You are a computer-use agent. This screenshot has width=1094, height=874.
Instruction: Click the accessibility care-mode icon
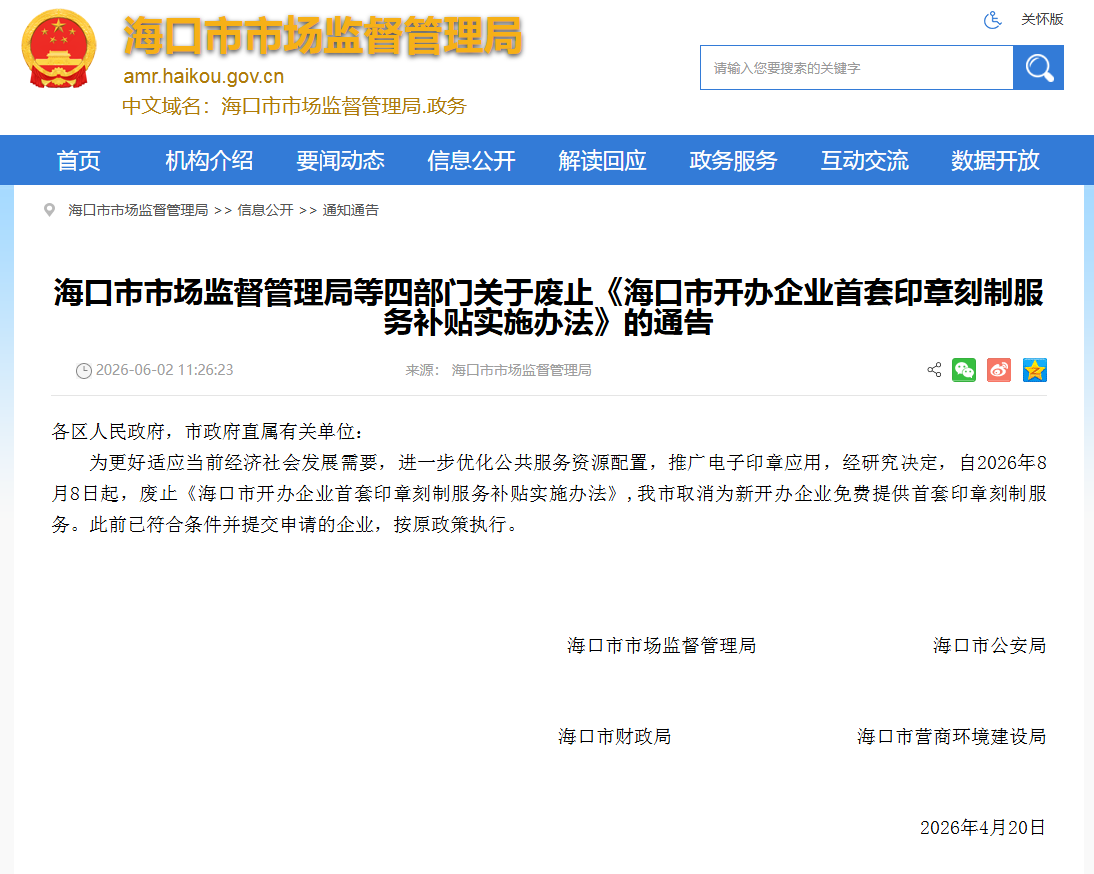point(992,20)
